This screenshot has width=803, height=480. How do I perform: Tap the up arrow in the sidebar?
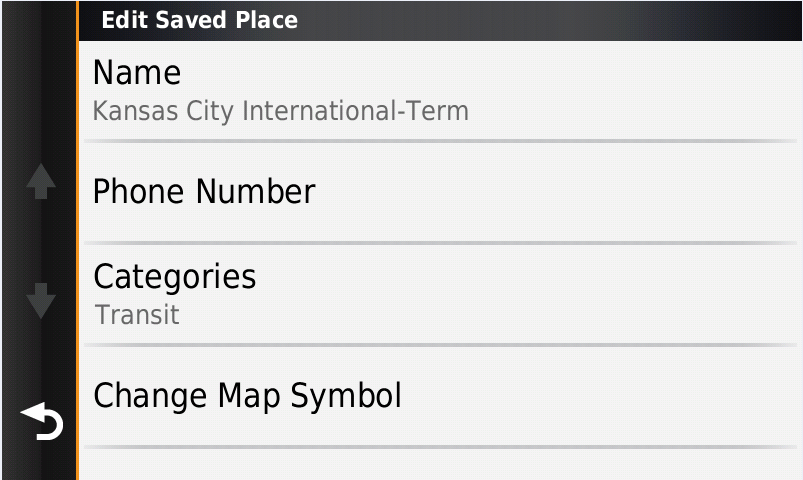[41, 181]
